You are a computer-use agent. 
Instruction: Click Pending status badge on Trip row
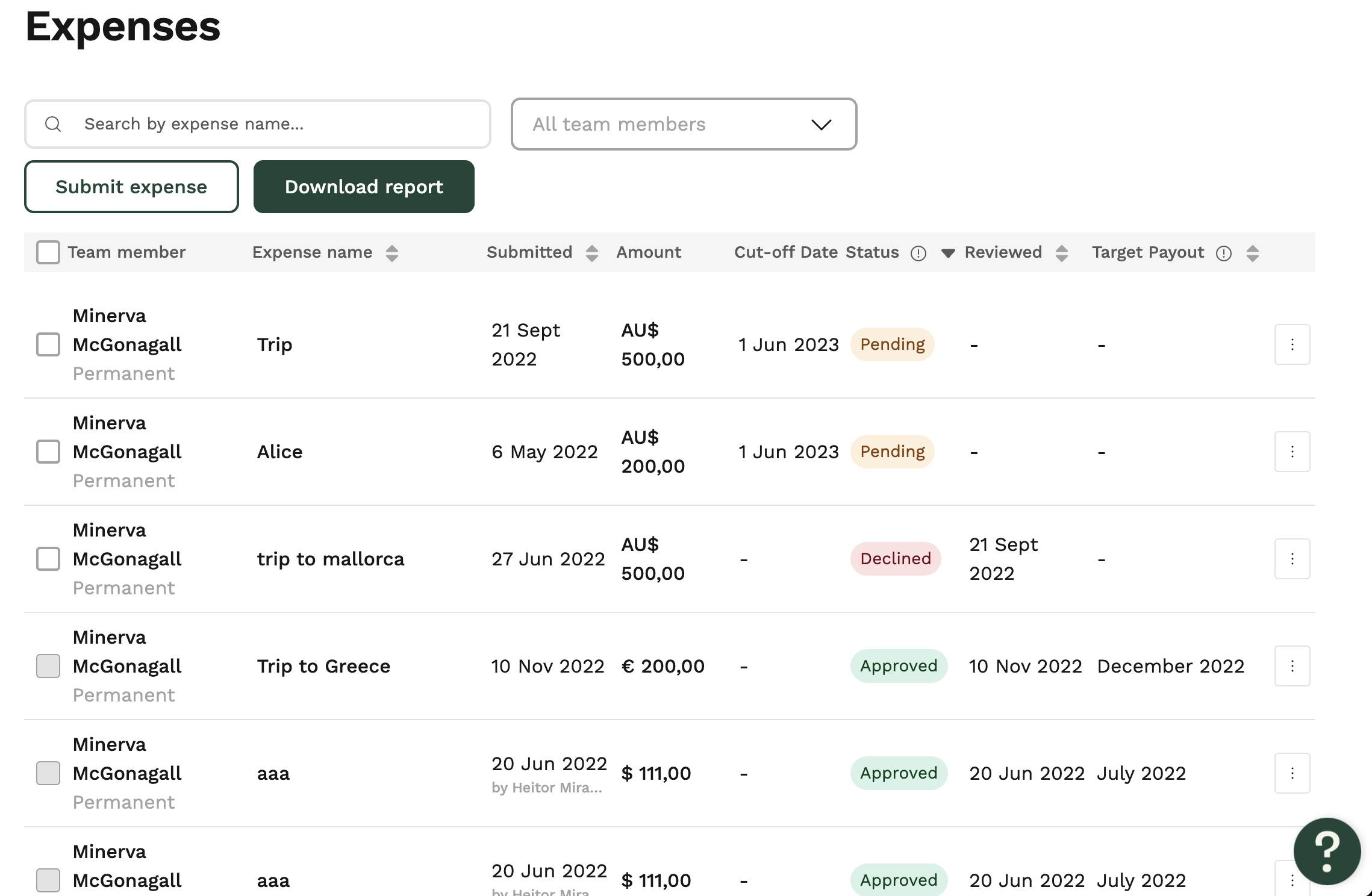(893, 344)
